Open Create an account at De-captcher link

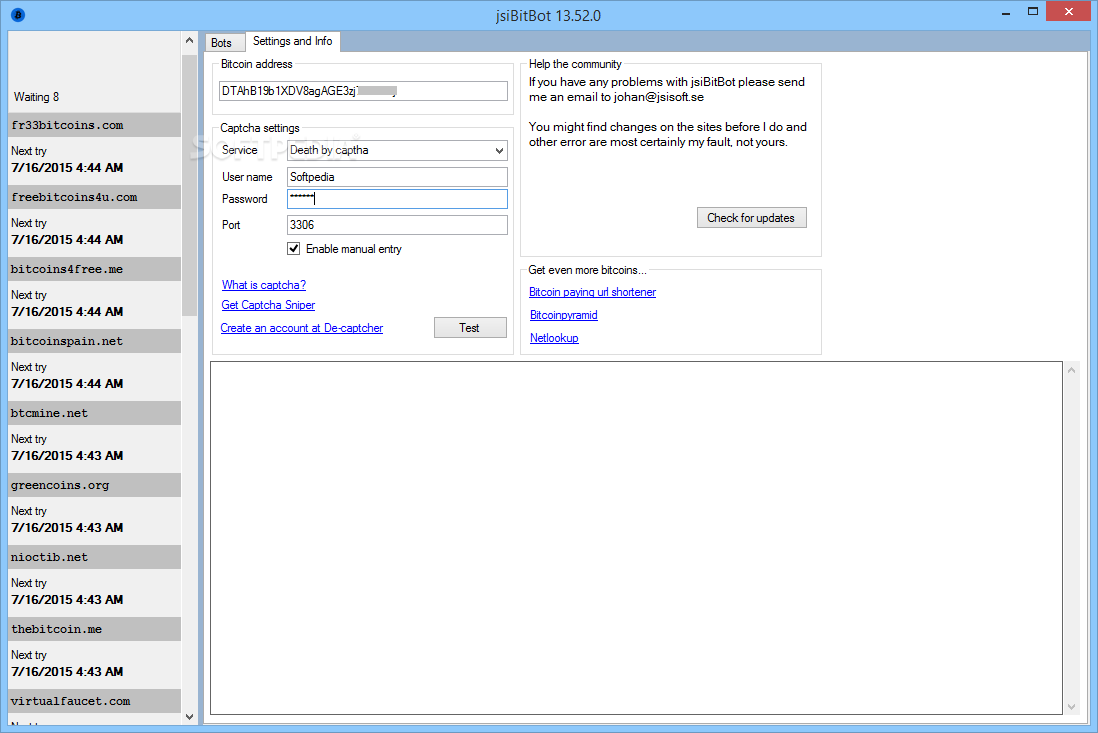click(302, 328)
